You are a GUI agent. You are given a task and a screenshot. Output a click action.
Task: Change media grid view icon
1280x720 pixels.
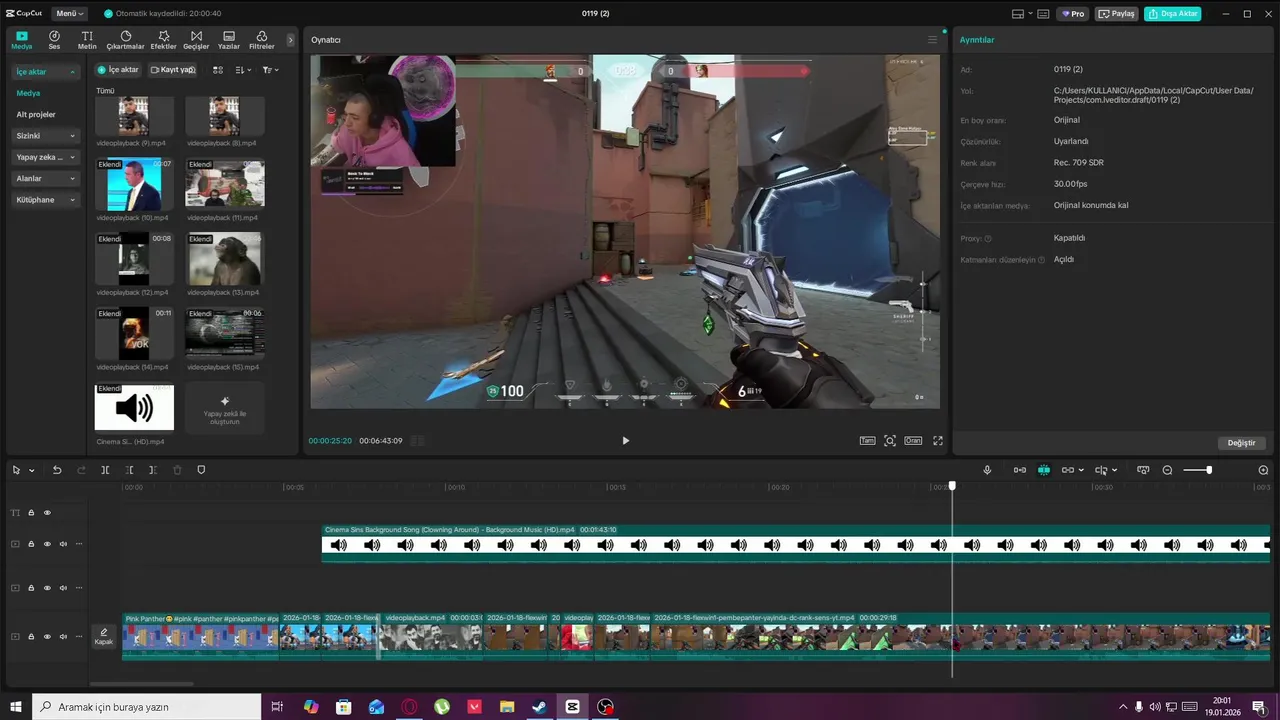pyautogui.click(x=218, y=70)
